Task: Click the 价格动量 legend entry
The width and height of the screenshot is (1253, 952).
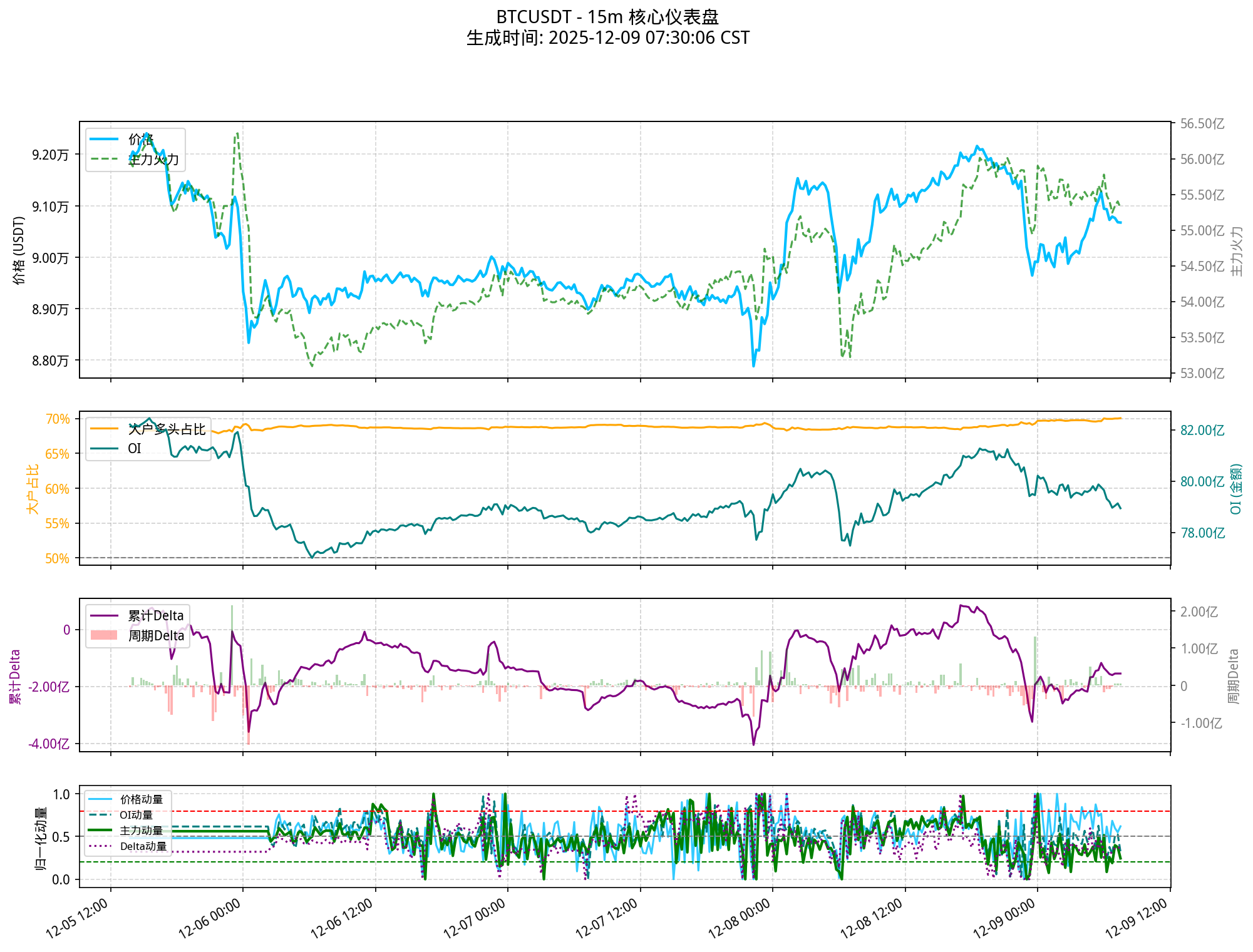Action: [142, 799]
